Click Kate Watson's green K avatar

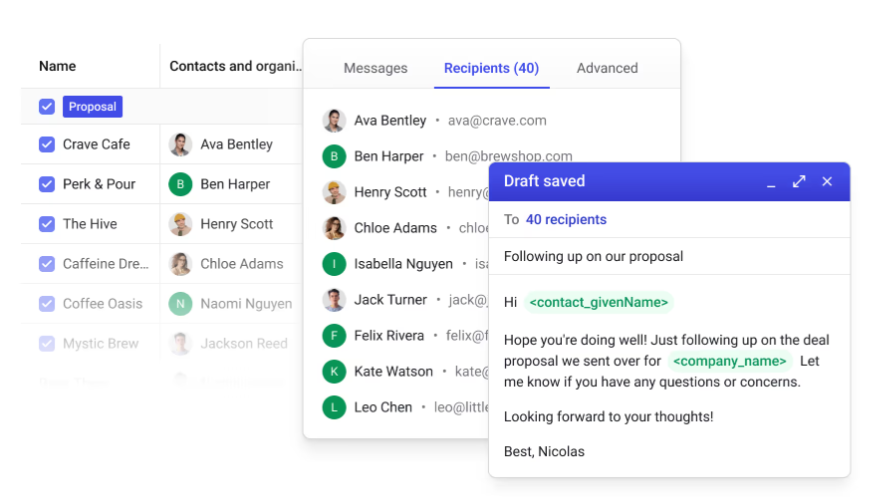[334, 372]
